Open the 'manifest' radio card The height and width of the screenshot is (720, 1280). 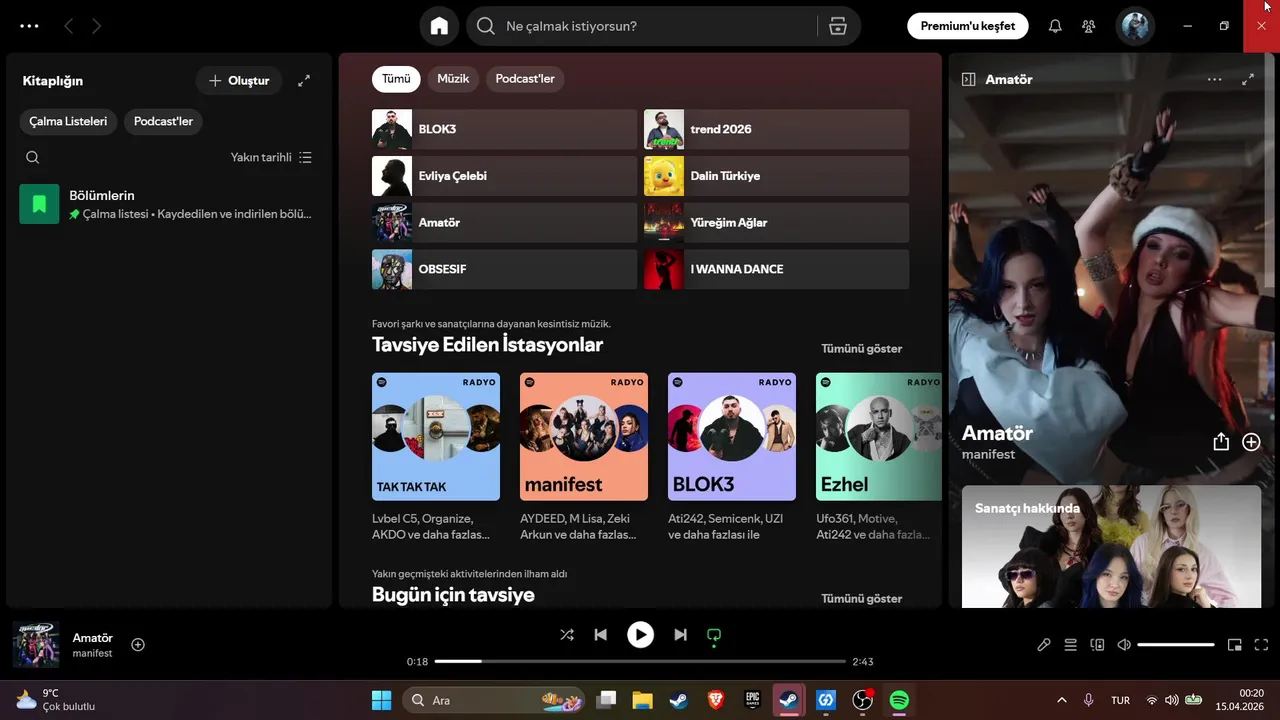(x=584, y=457)
